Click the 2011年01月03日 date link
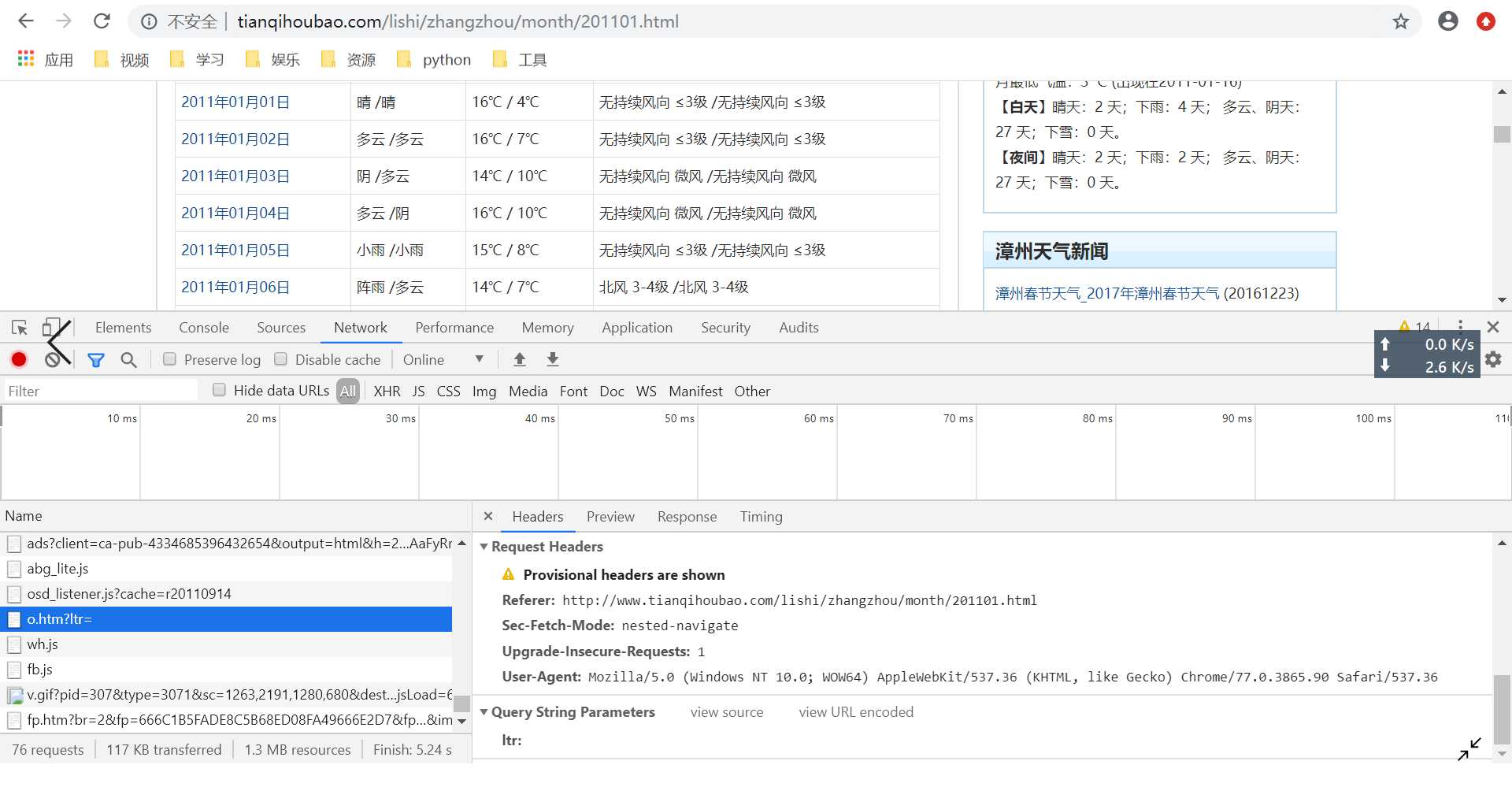This screenshot has width=1512, height=787. (x=235, y=176)
